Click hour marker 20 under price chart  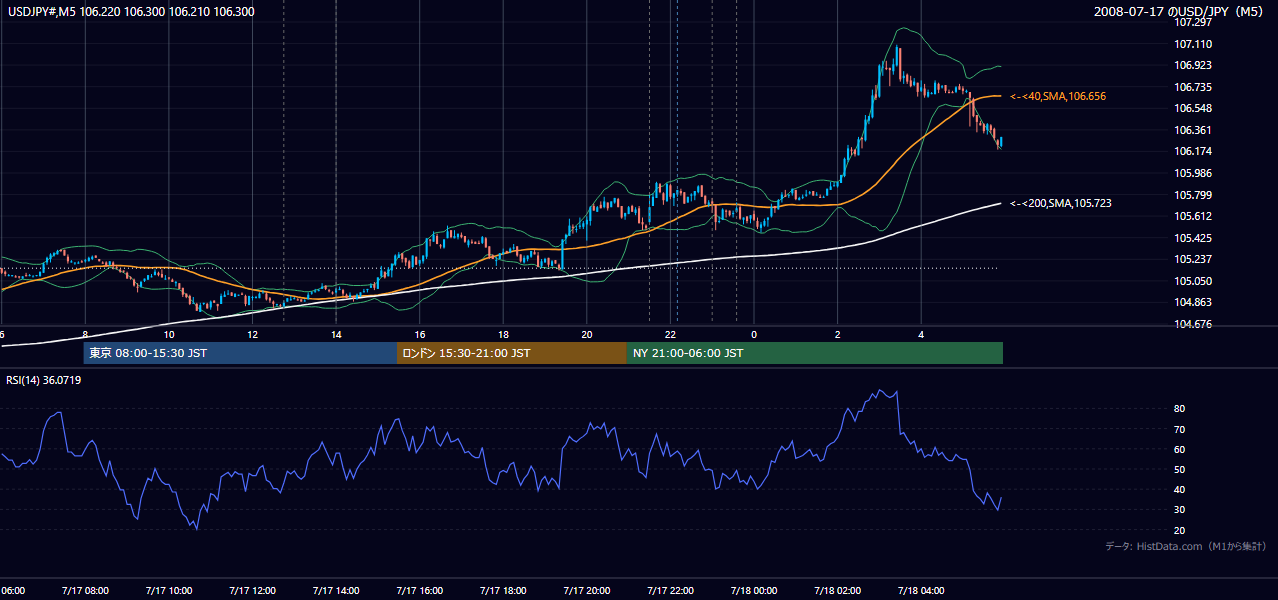click(x=587, y=334)
